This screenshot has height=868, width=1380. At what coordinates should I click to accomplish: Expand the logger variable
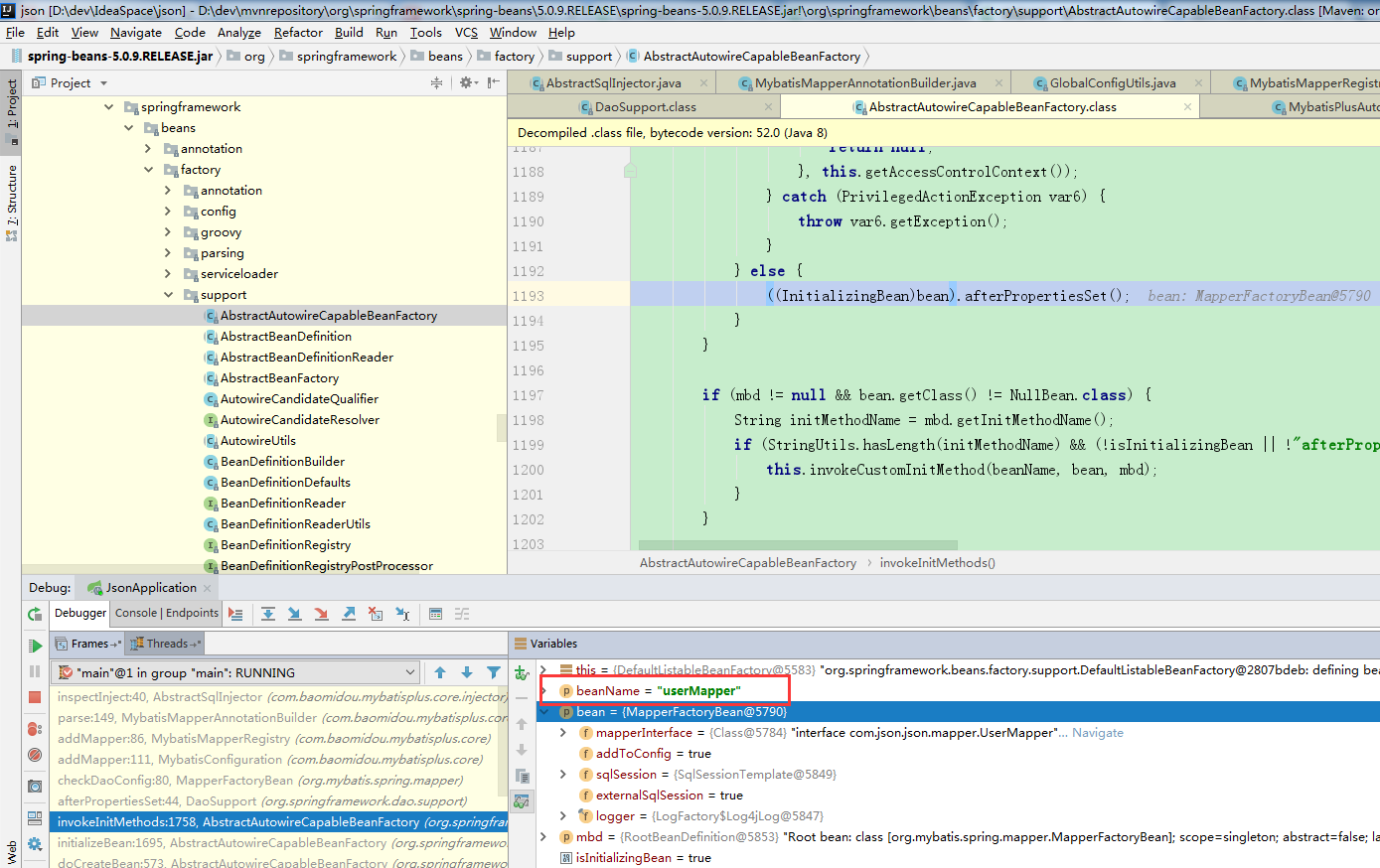point(563,815)
